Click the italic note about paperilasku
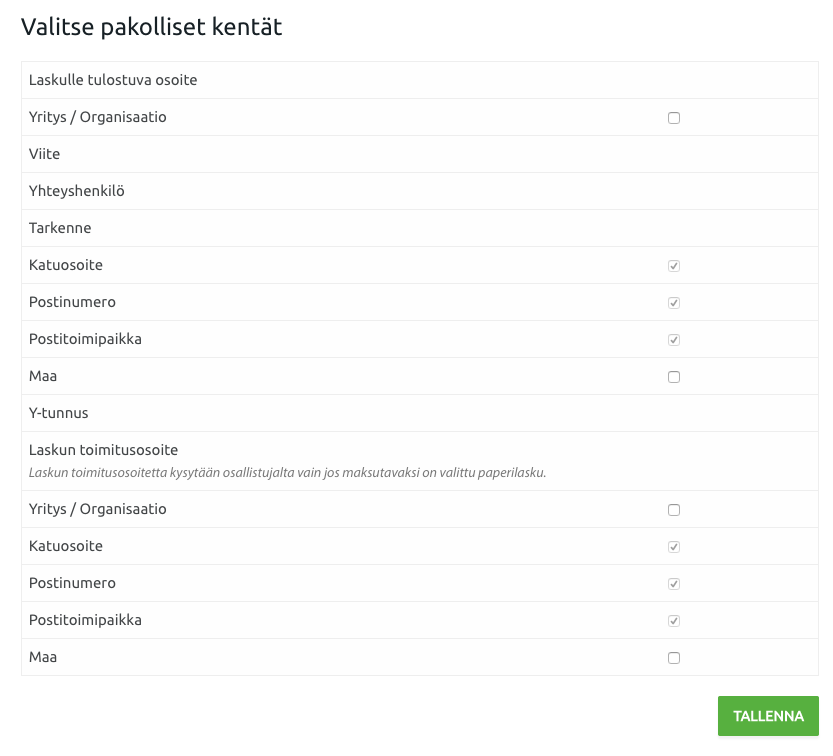This screenshot has width=833, height=756. coord(287,472)
